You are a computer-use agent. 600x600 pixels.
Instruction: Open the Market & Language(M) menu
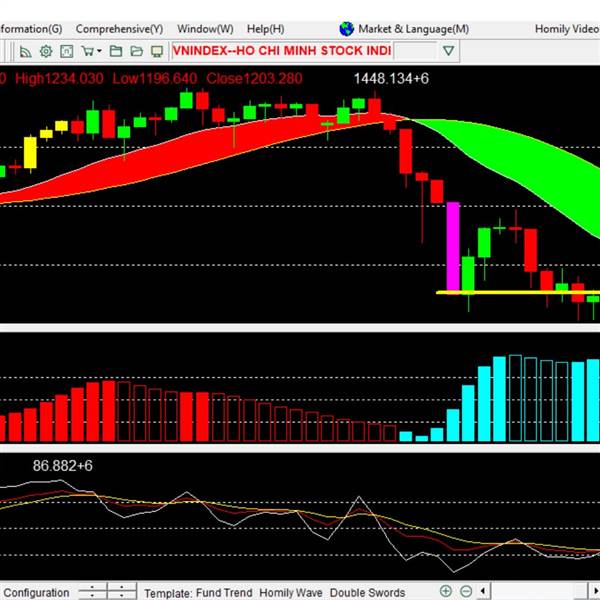point(414,29)
